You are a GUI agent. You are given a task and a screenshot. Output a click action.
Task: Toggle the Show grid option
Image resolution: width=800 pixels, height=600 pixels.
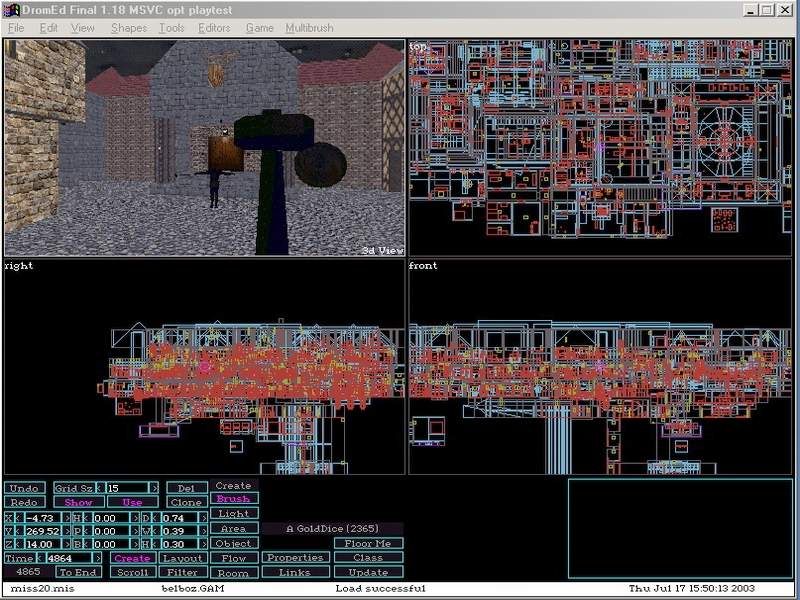coord(79,502)
